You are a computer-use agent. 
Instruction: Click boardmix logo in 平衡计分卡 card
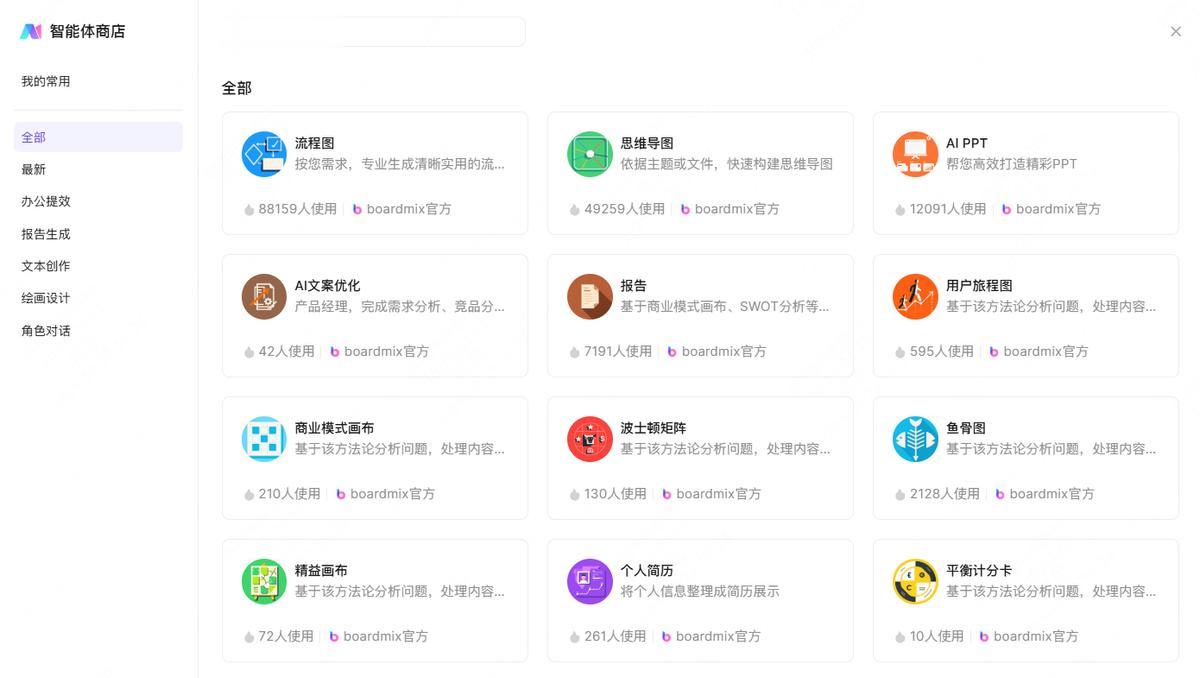pyautogui.click(x=984, y=636)
